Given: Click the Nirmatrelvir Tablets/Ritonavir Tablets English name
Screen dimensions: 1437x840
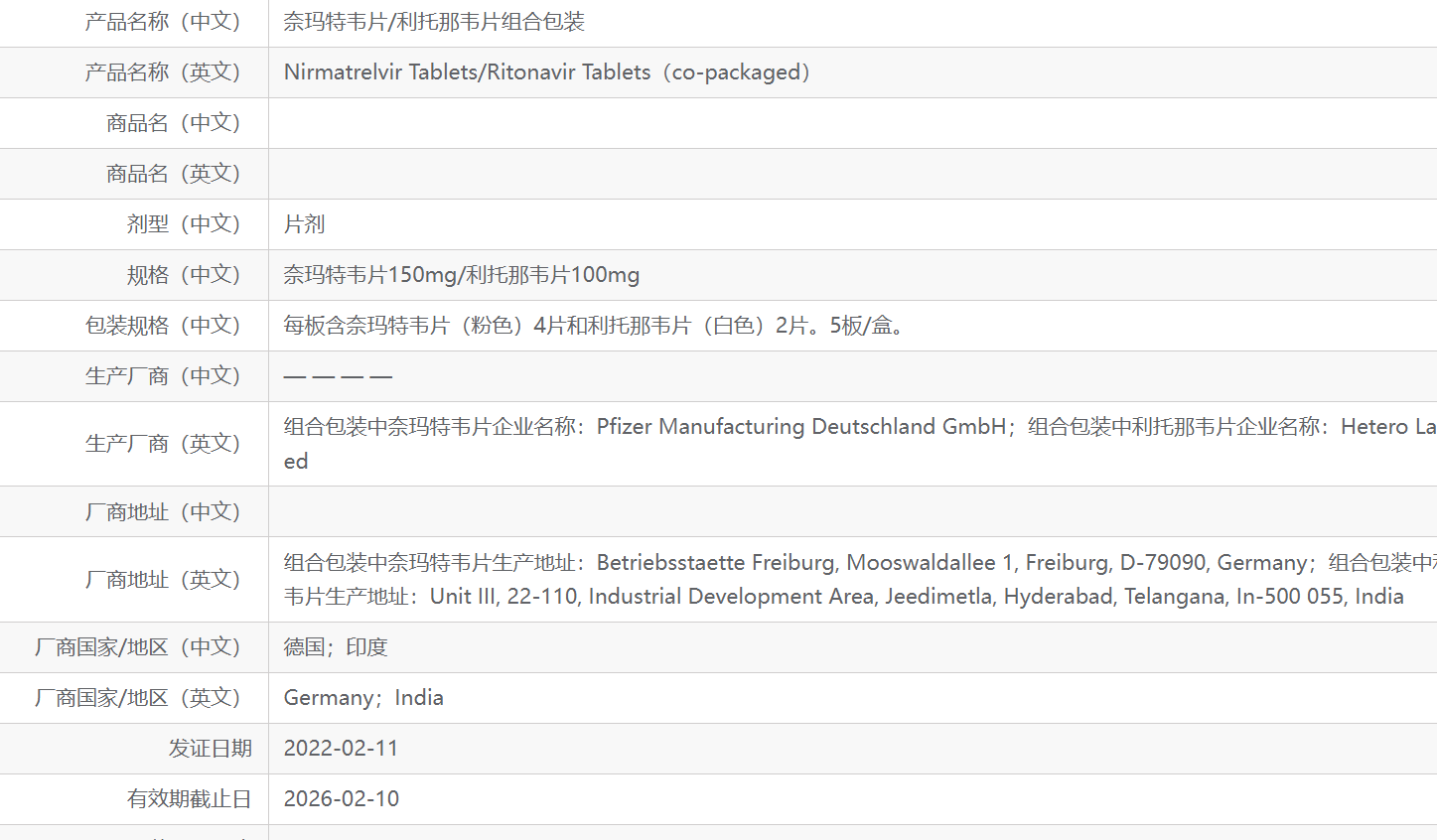Looking at the screenshot, I should (x=547, y=72).
